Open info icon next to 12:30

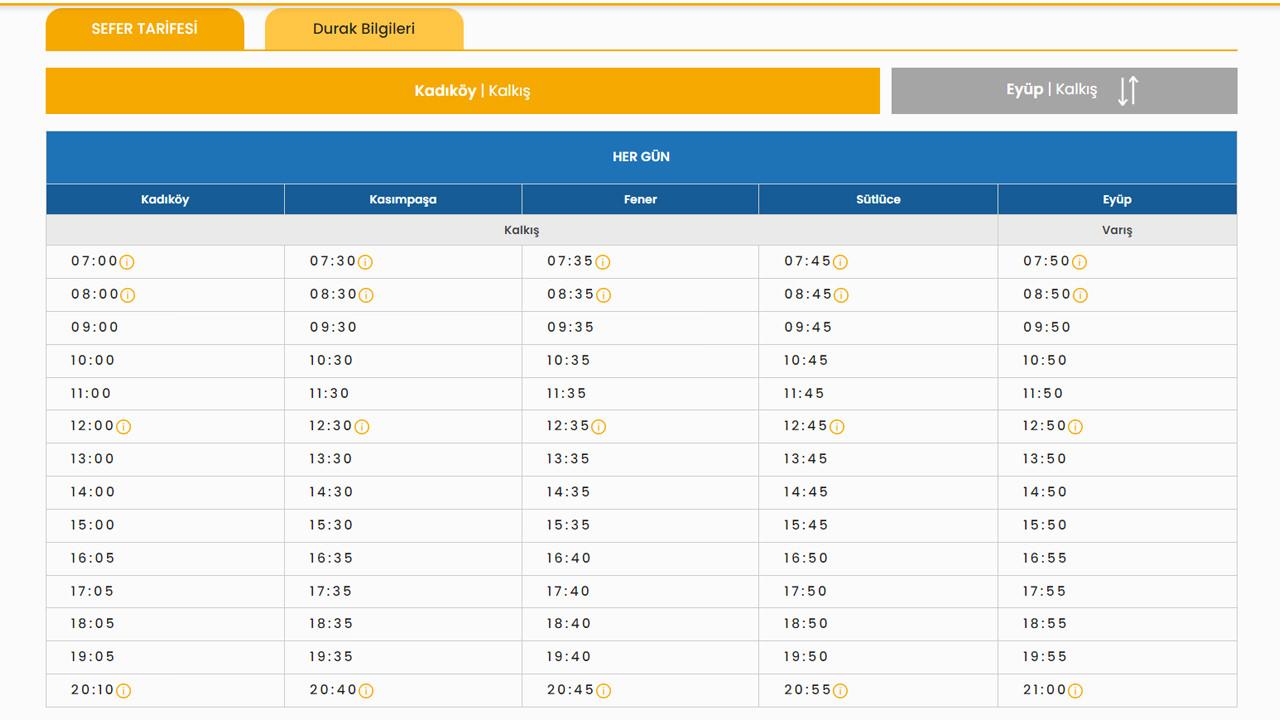click(x=362, y=427)
